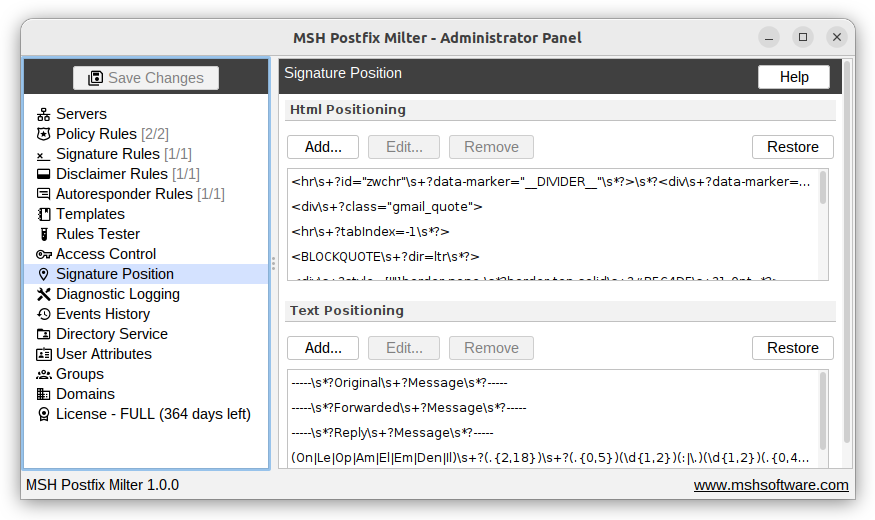Click Remove under Html Positioning

pos(491,147)
